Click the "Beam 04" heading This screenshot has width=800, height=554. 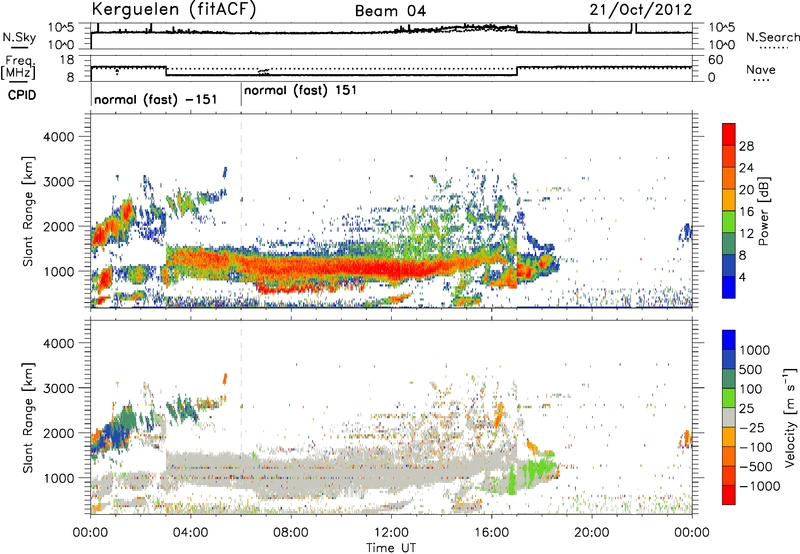click(x=390, y=11)
